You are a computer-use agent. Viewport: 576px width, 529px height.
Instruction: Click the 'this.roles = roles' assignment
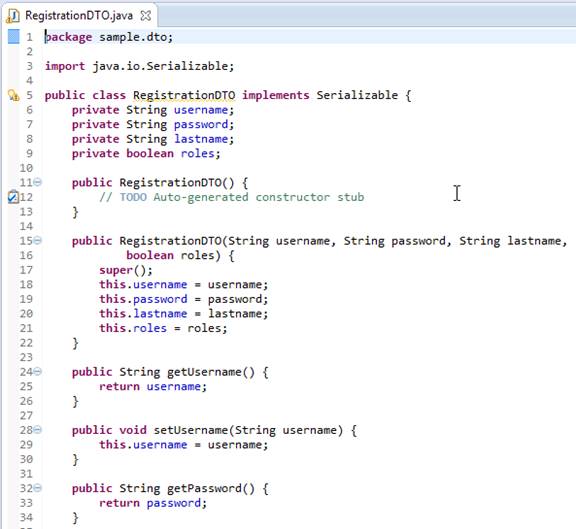coord(163,328)
